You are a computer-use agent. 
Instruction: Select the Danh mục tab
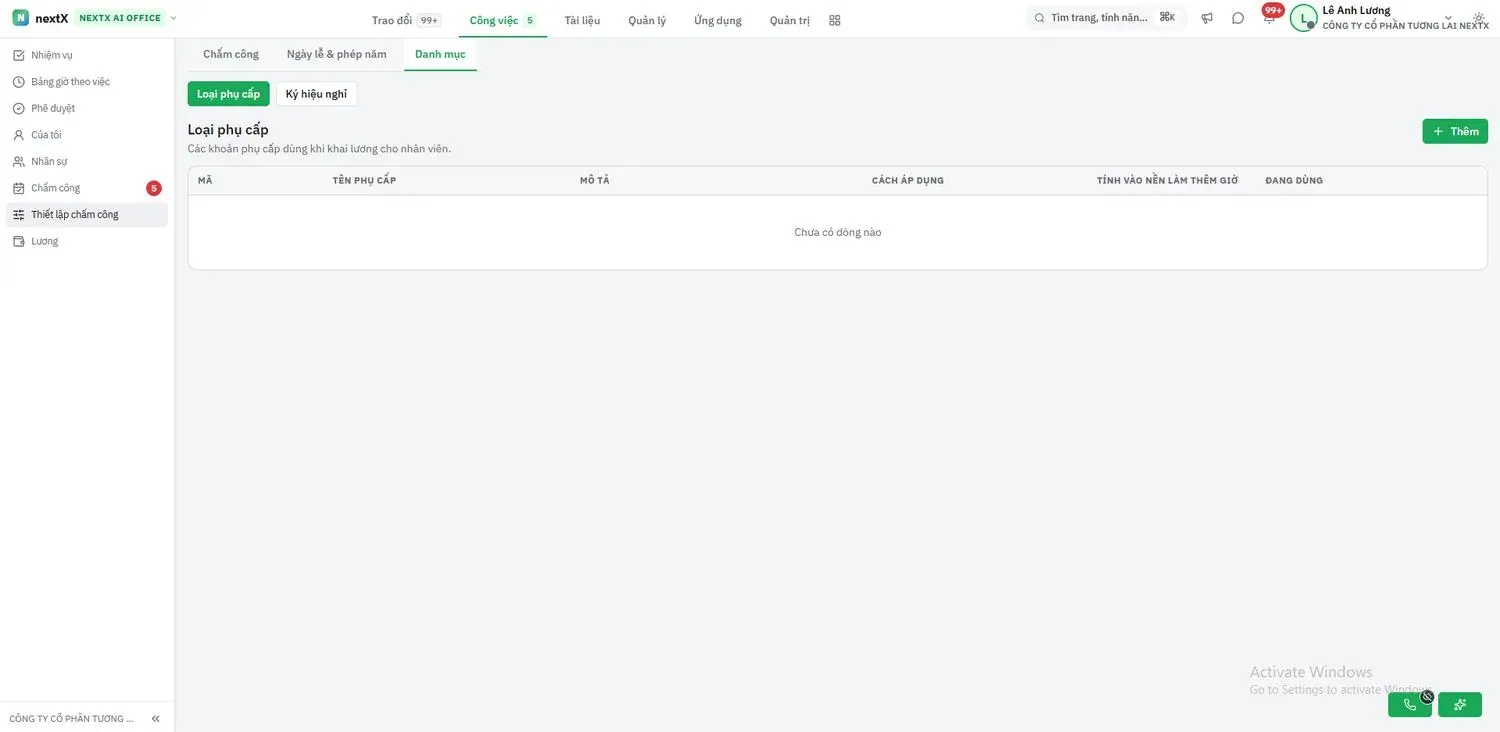440,54
